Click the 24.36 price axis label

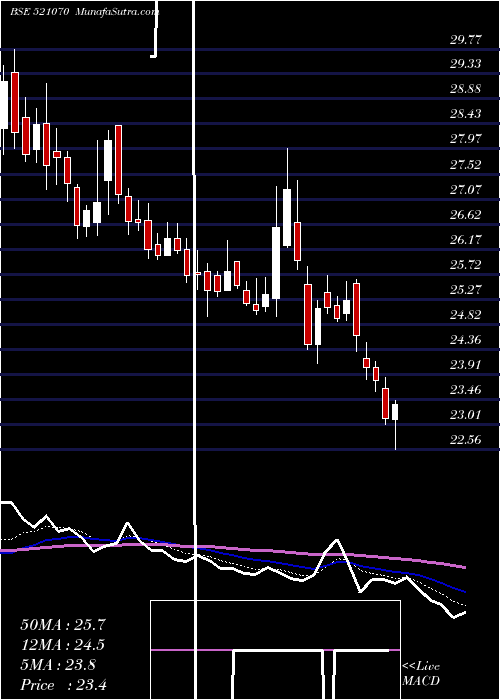click(x=466, y=341)
